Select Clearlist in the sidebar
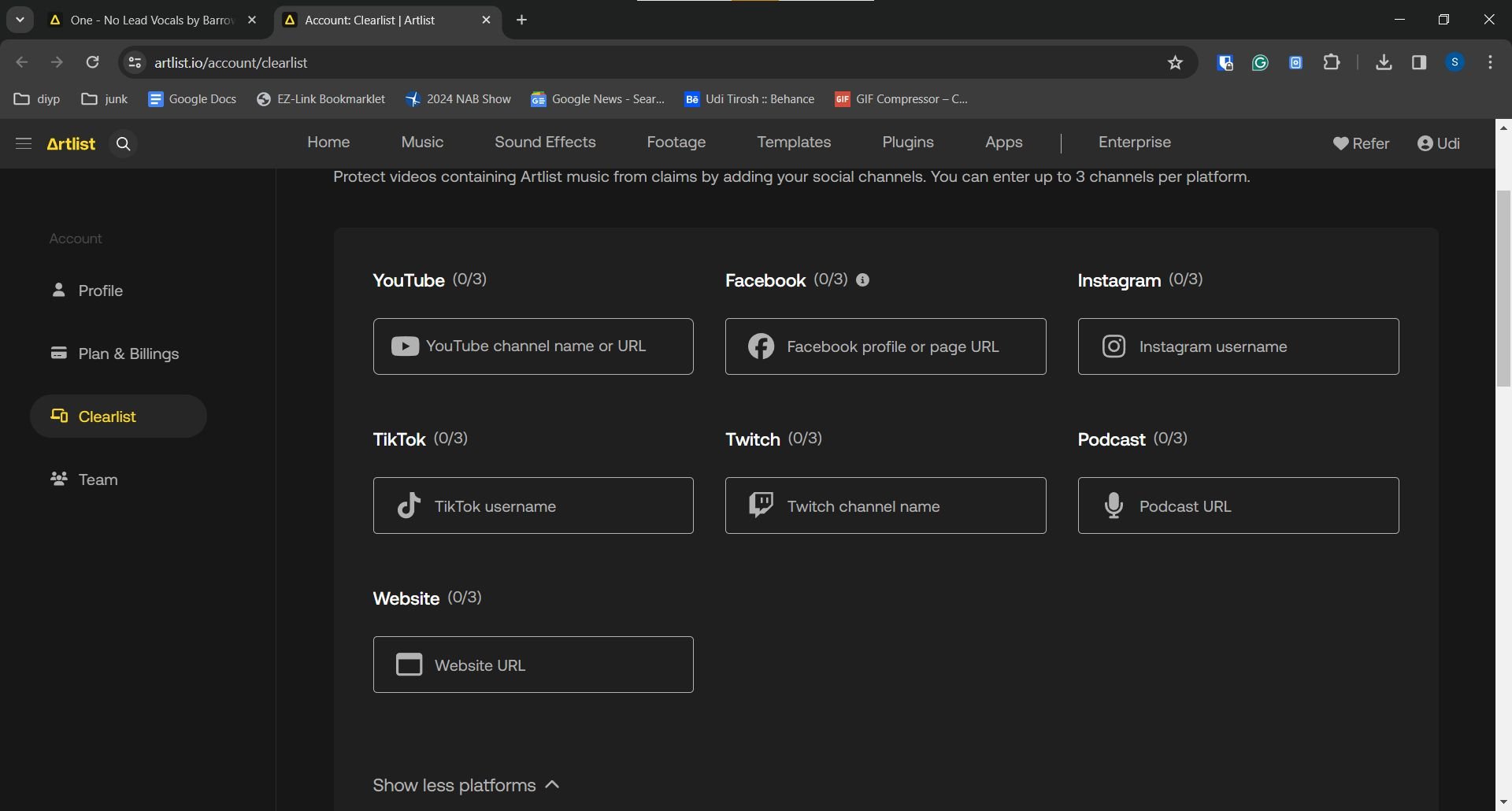 tap(118, 416)
